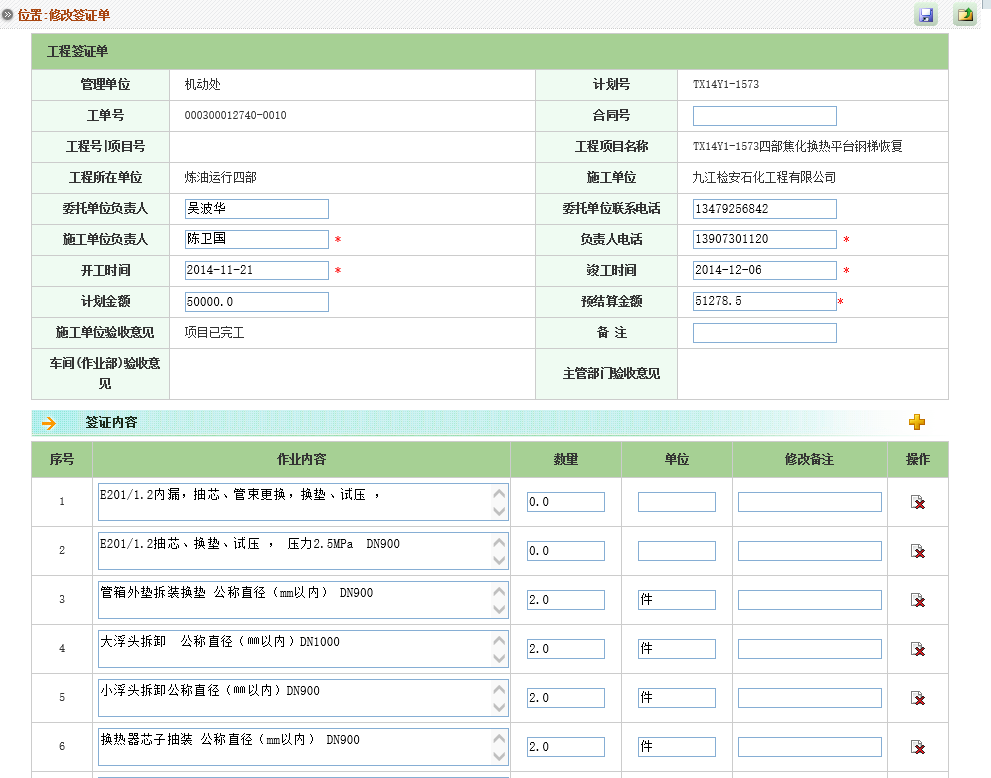Click the 备注 input field
This screenshot has height=778, width=991.
tap(765, 333)
